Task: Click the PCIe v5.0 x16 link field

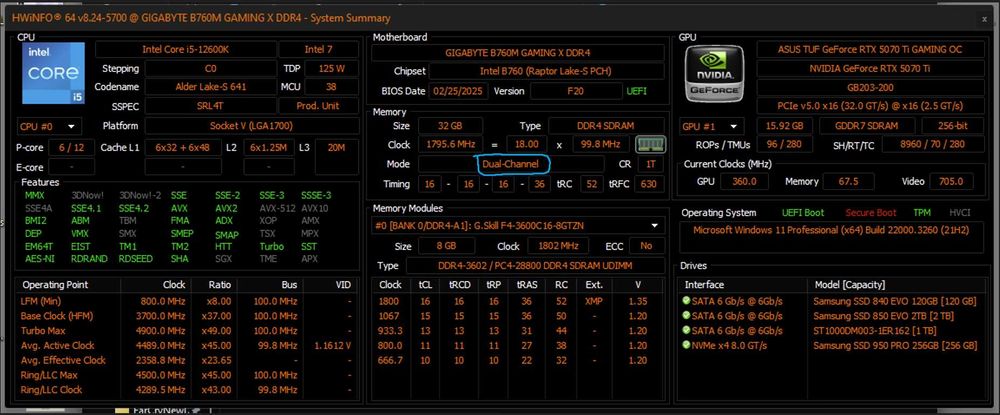Action: point(869,106)
